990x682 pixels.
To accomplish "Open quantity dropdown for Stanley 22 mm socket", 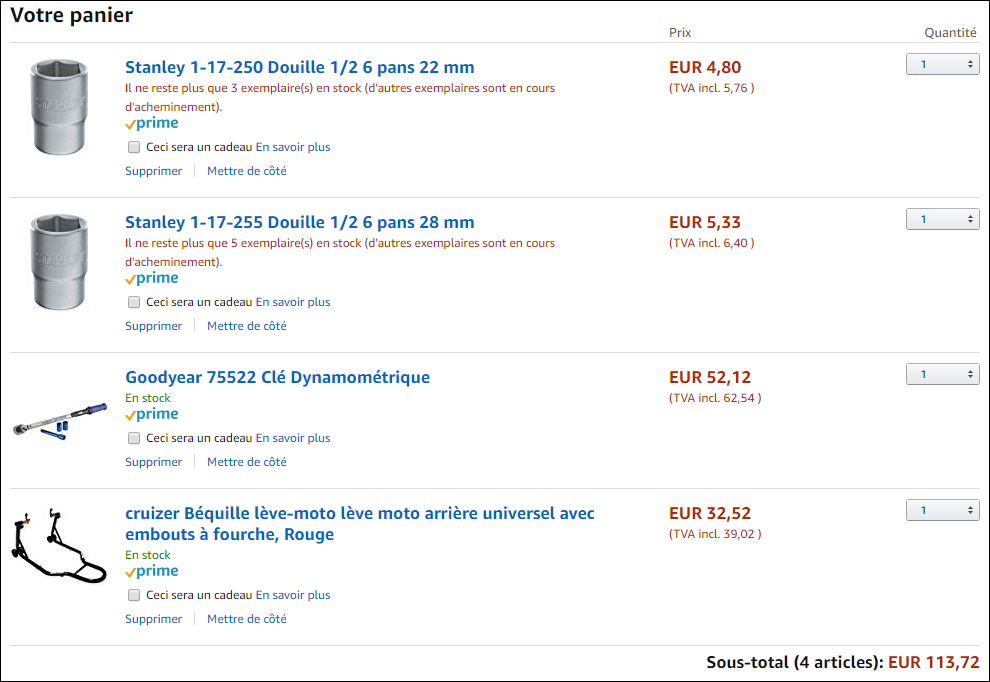I will pos(942,64).
